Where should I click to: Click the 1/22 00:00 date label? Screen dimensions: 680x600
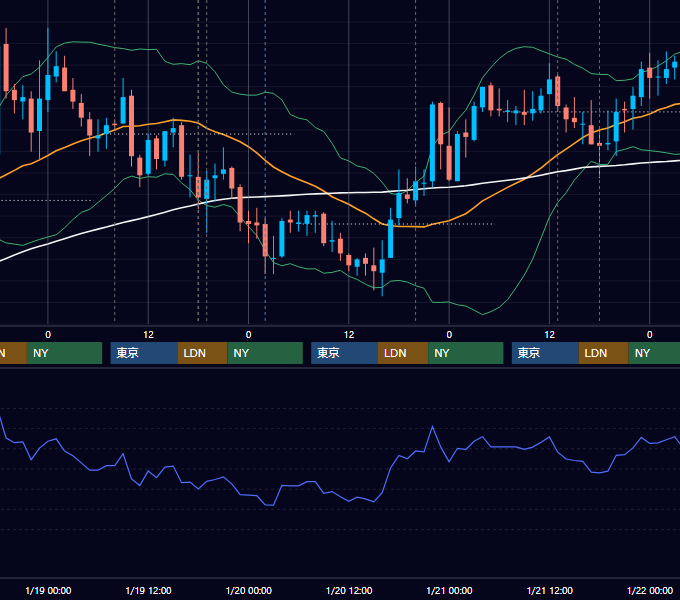pos(650,590)
